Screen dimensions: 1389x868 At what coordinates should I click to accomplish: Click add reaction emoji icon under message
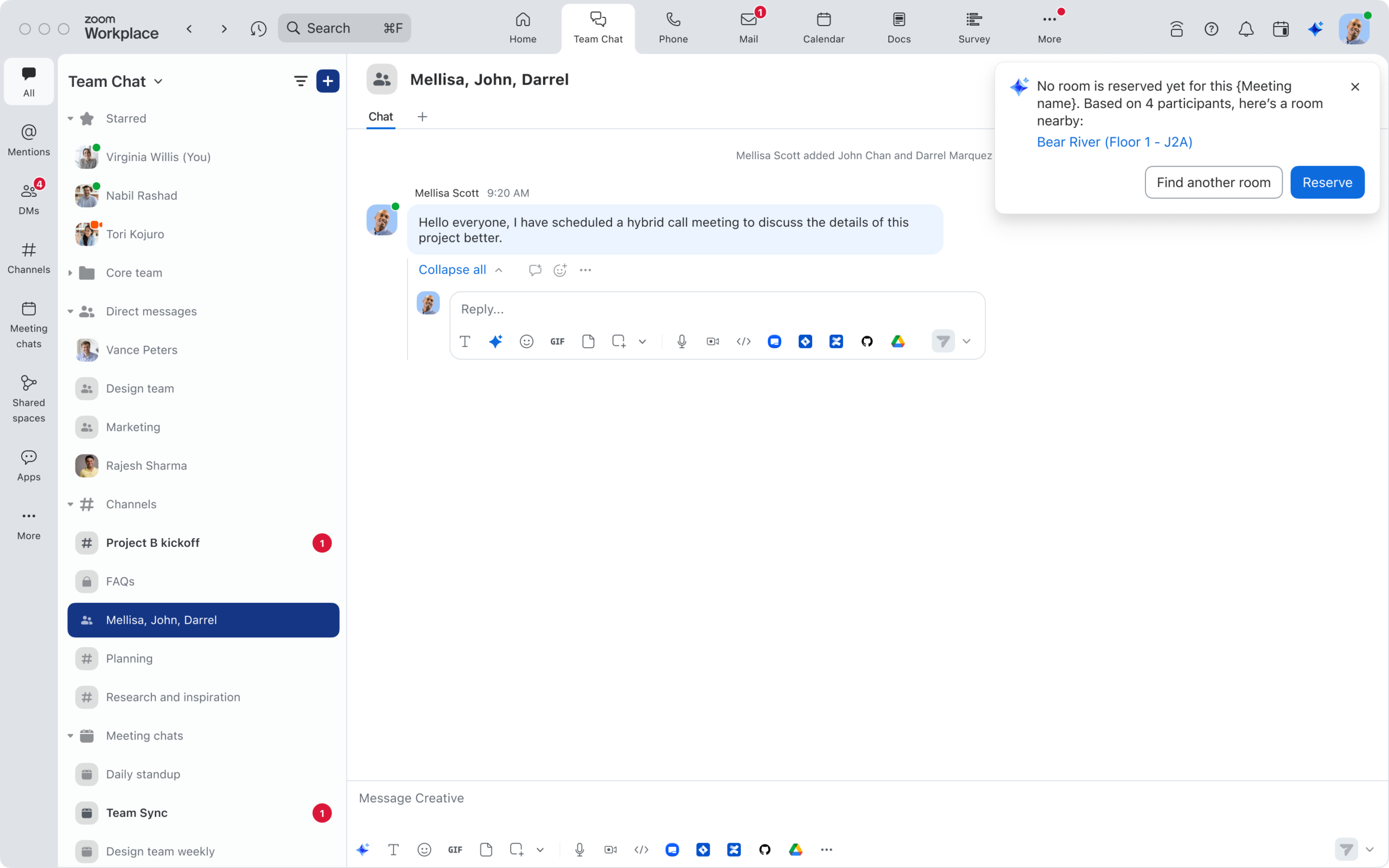[559, 270]
